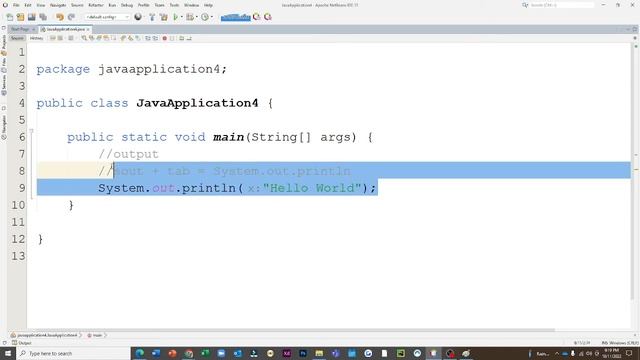Click the Open Project toolbar icon

click(31, 17)
